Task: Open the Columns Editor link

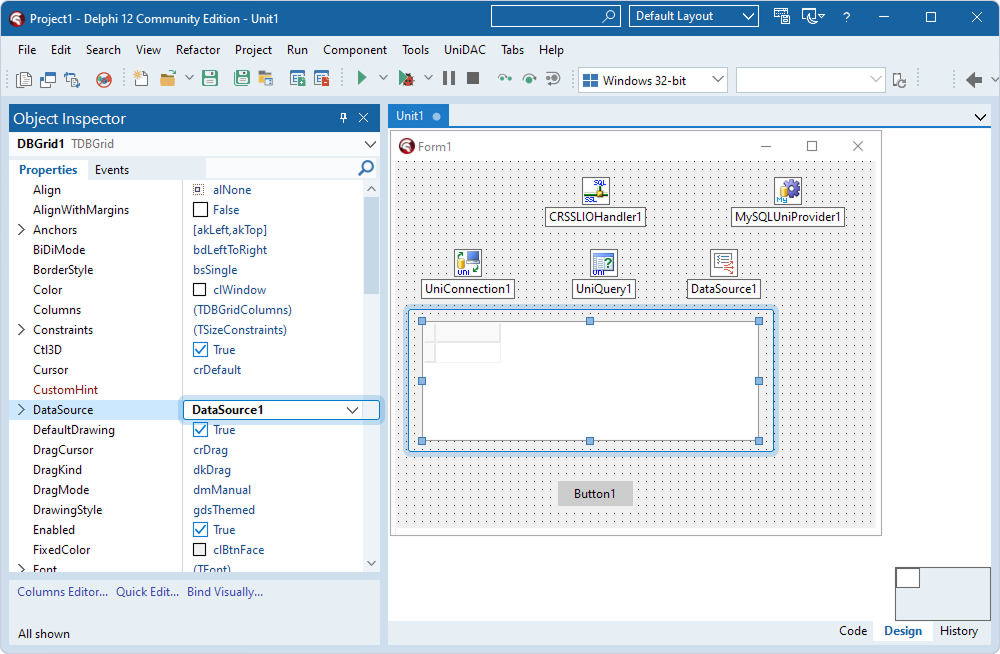Action: [62, 591]
